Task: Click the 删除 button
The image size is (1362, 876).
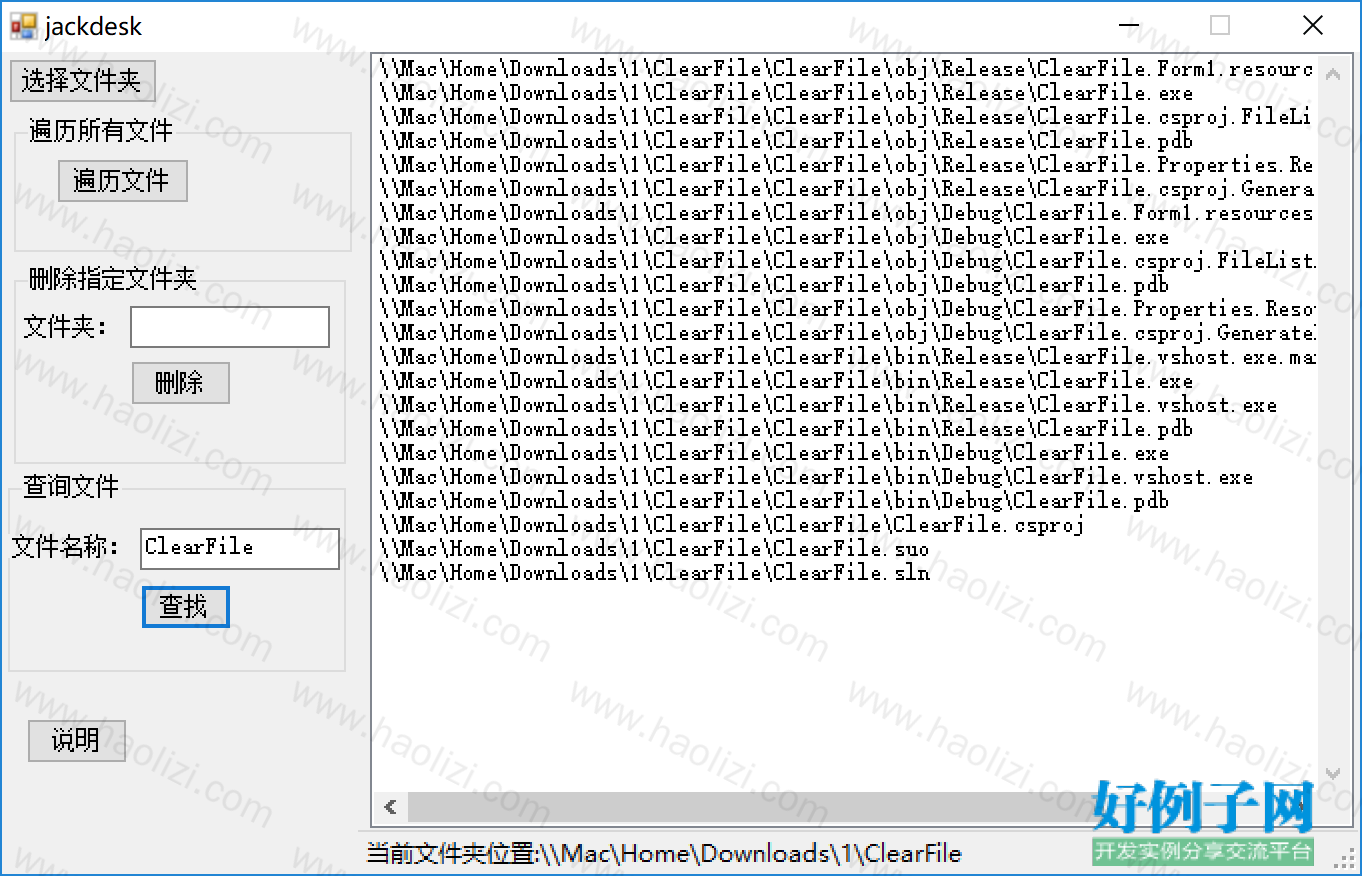Action: tap(180, 383)
